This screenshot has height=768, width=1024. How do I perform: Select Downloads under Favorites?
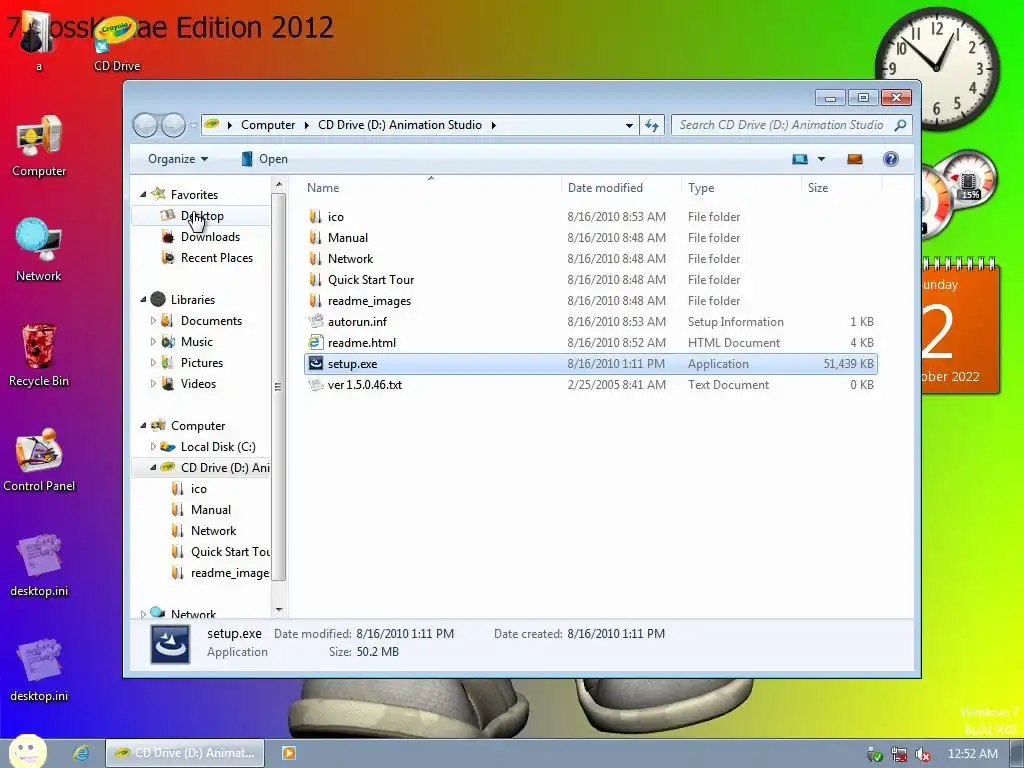point(210,236)
